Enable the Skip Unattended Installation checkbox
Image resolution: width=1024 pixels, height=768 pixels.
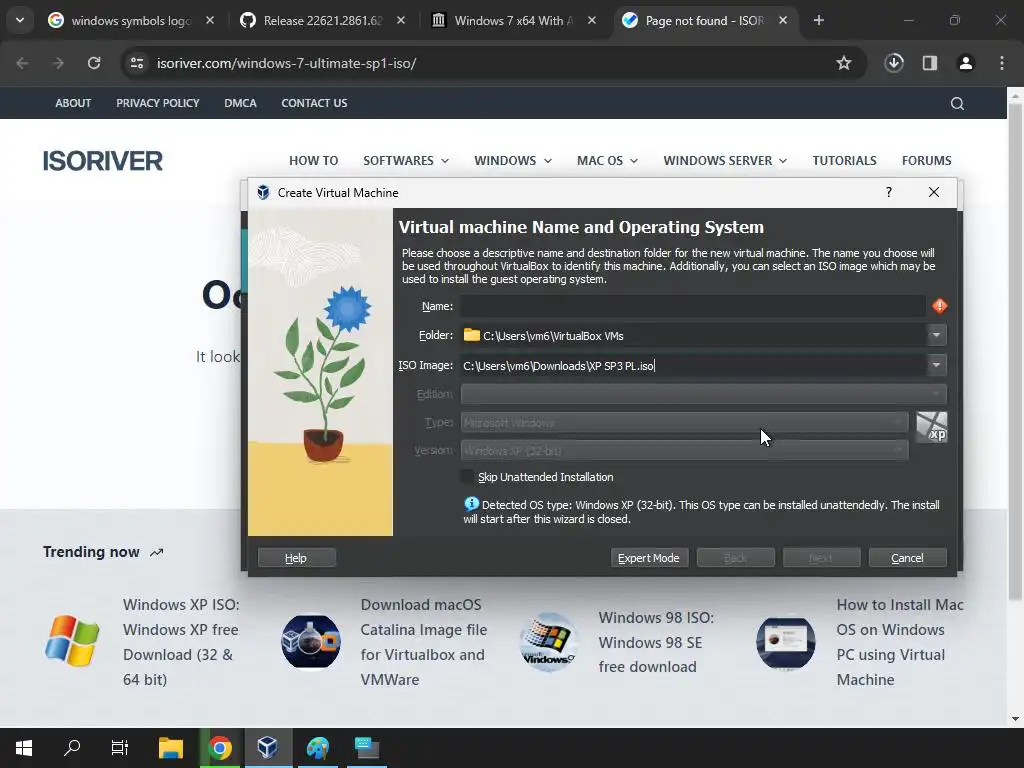[x=467, y=477]
